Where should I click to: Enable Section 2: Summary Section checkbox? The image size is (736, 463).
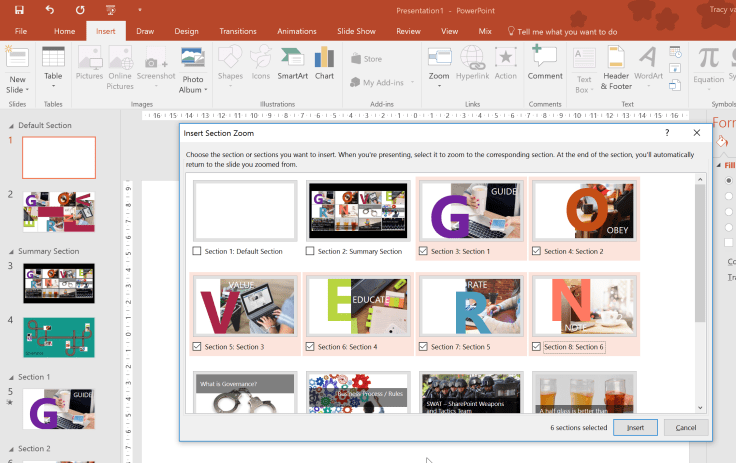click(310, 251)
